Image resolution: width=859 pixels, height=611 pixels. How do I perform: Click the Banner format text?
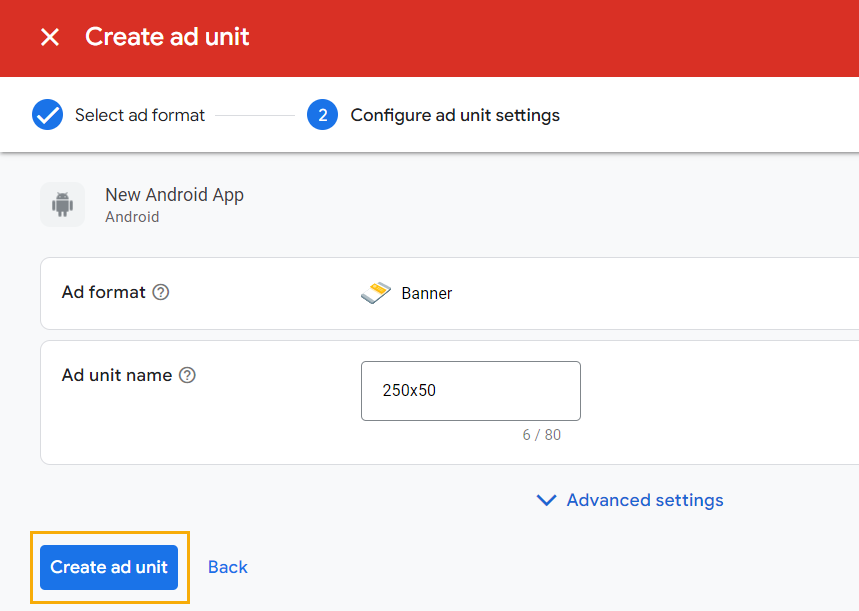(x=427, y=293)
